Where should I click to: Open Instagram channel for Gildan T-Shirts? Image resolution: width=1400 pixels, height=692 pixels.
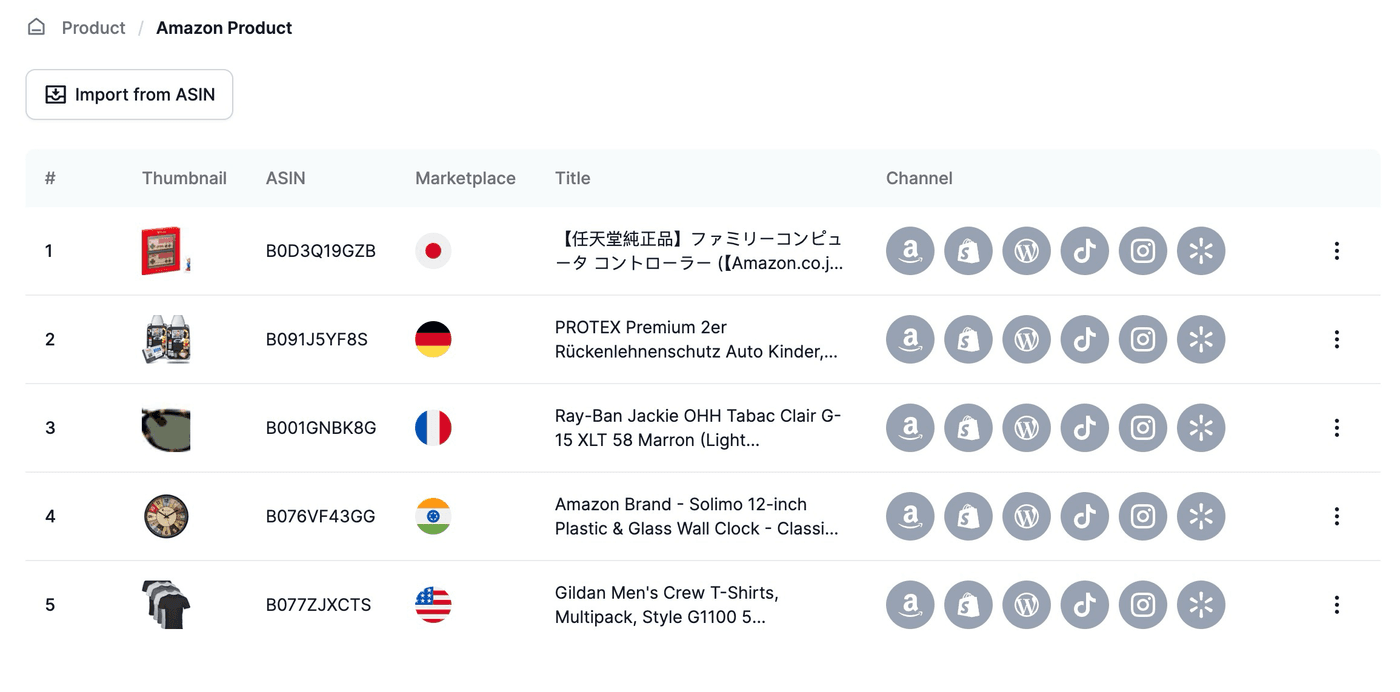(x=1143, y=604)
